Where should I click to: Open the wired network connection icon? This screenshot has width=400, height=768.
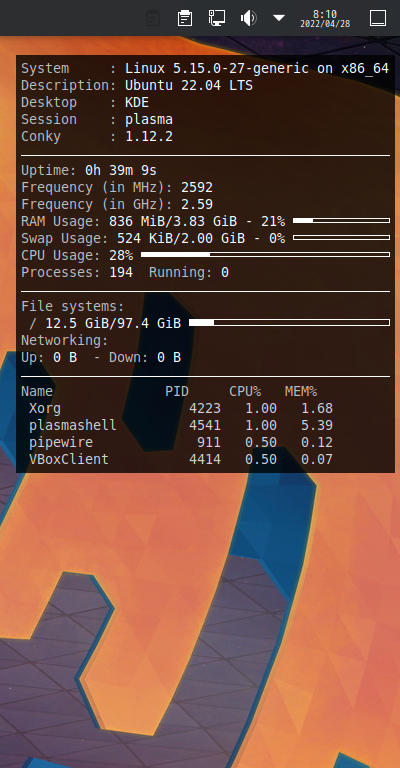pos(216,18)
